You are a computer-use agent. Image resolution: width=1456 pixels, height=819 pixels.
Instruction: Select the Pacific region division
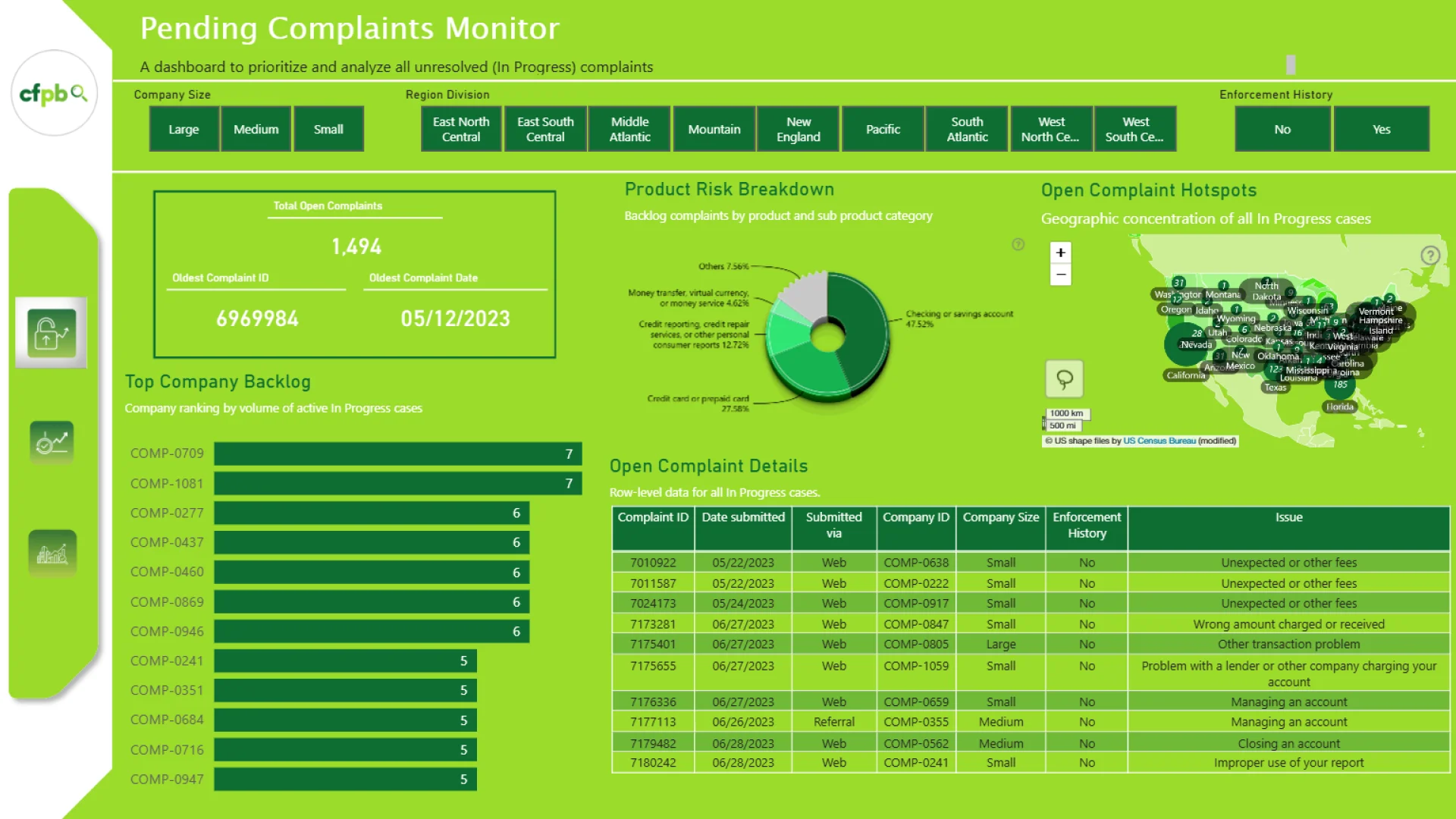(x=883, y=130)
